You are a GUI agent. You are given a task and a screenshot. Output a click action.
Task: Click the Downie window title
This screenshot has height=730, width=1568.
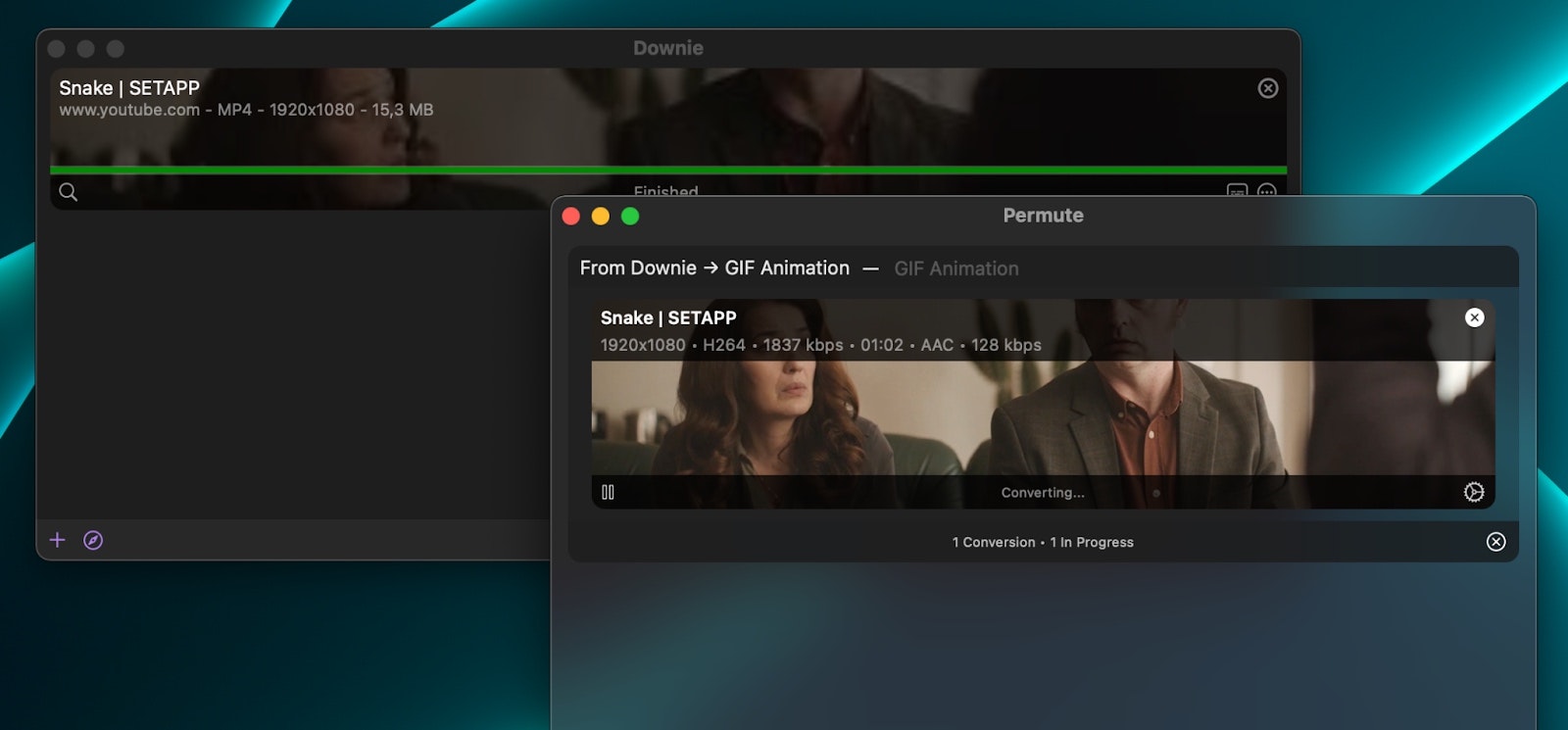[668, 48]
